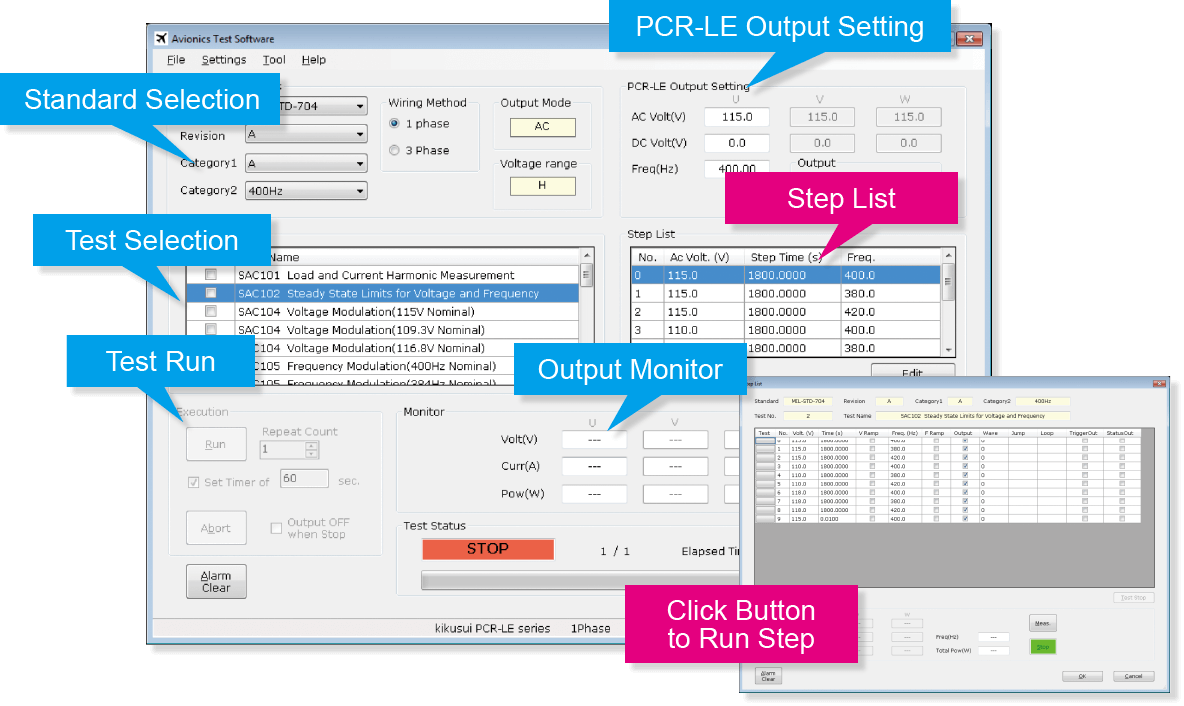Screen dimensions: 1184x706
Task: Click "kikusui PCR-LE series" in the status bar
Action: tap(492, 628)
